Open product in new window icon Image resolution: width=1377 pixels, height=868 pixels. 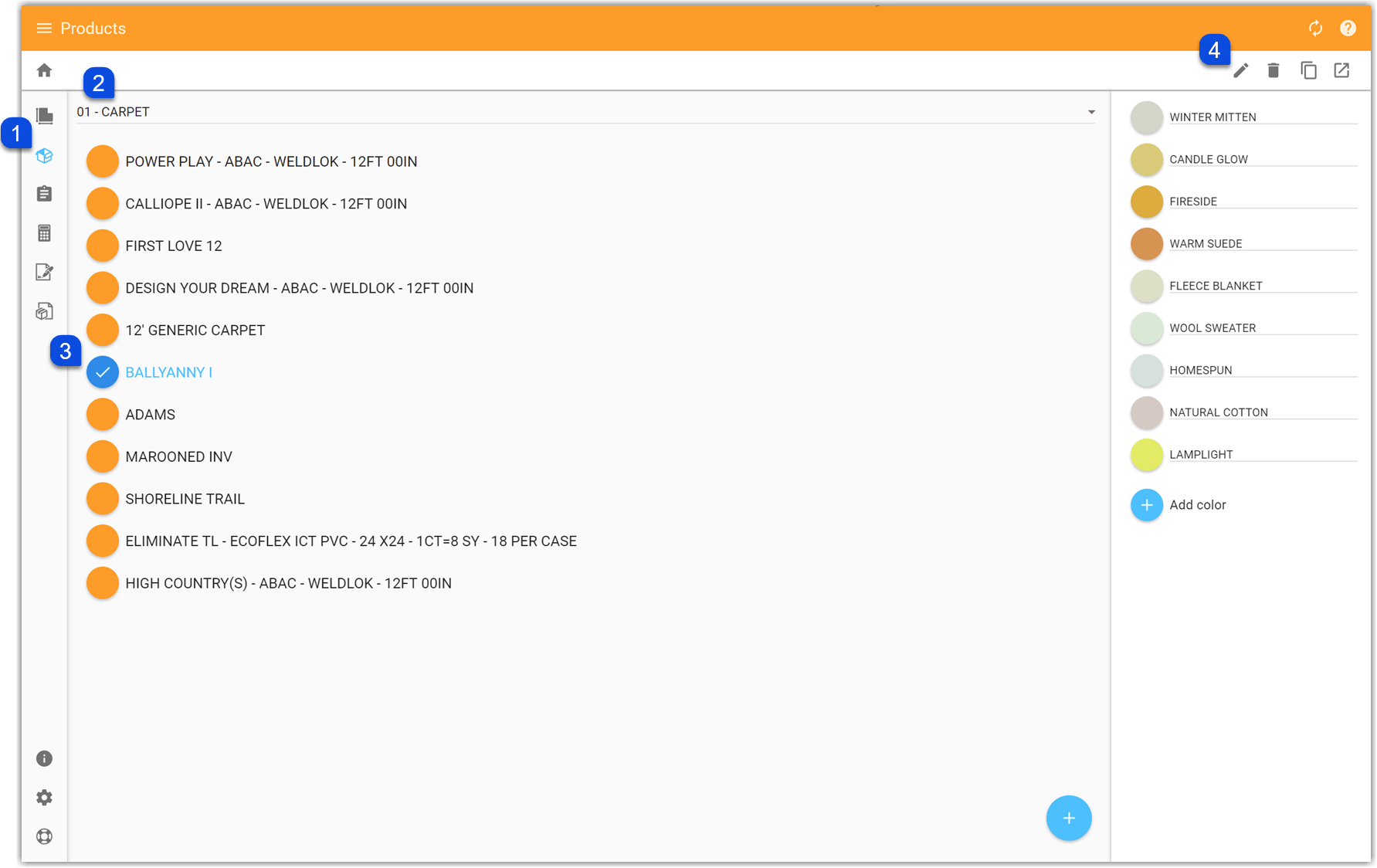1341,70
